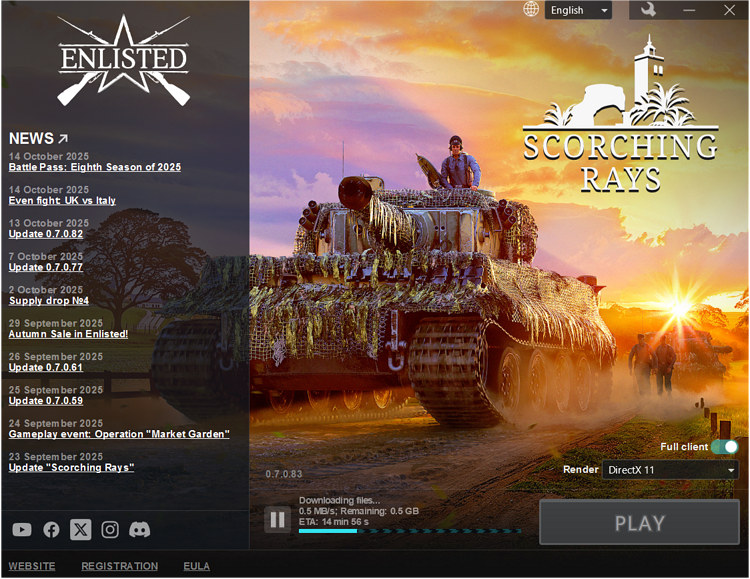Click the globe language icon

(x=531, y=9)
